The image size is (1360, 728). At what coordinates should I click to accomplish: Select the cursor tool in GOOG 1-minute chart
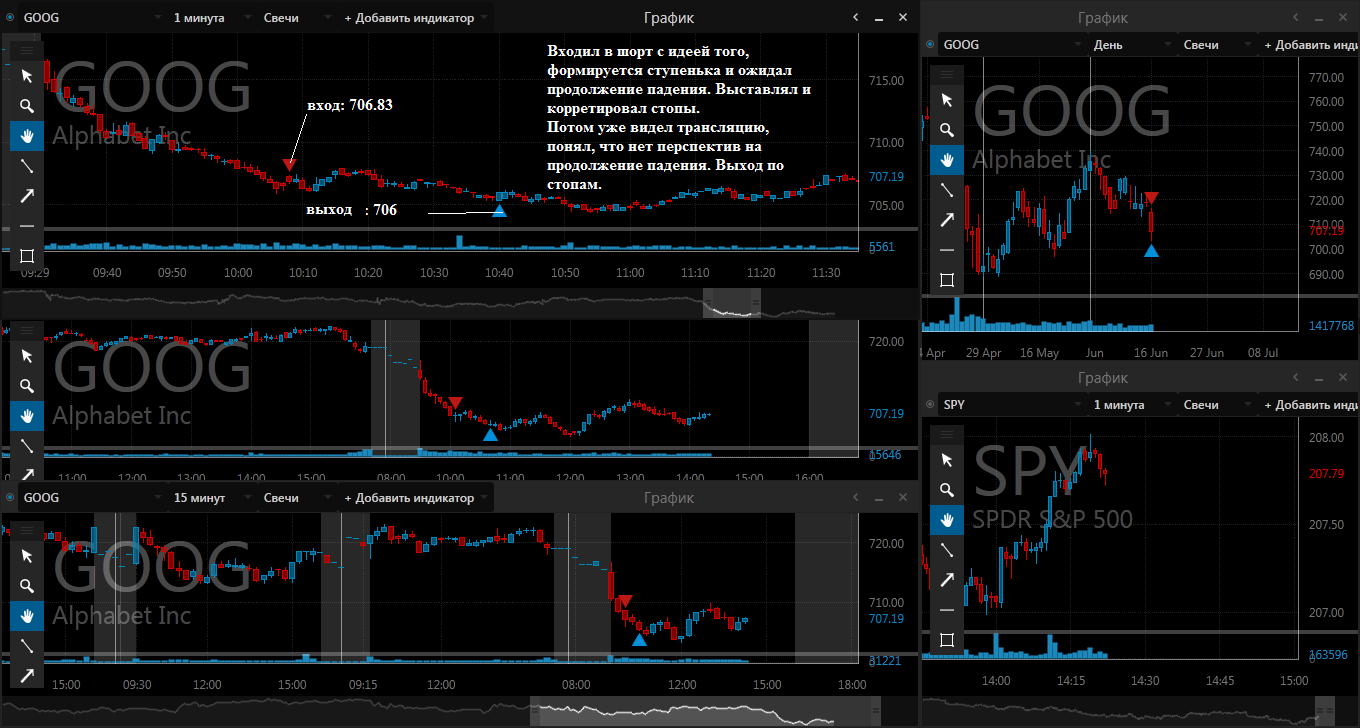[x=27, y=76]
